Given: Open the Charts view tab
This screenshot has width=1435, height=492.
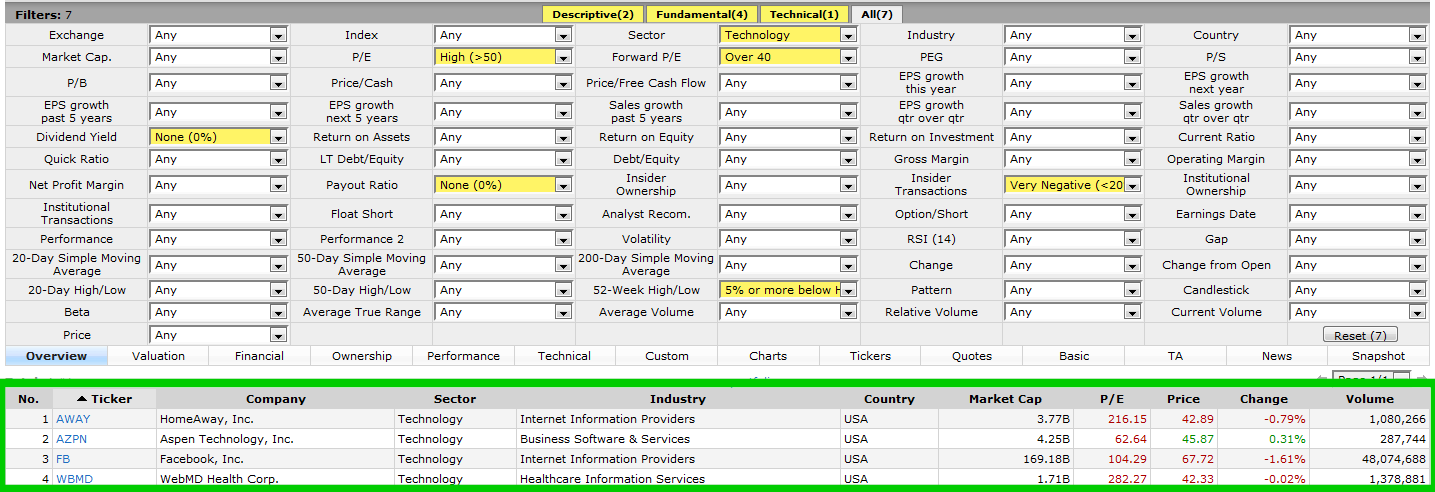Looking at the screenshot, I should [x=768, y=356].
